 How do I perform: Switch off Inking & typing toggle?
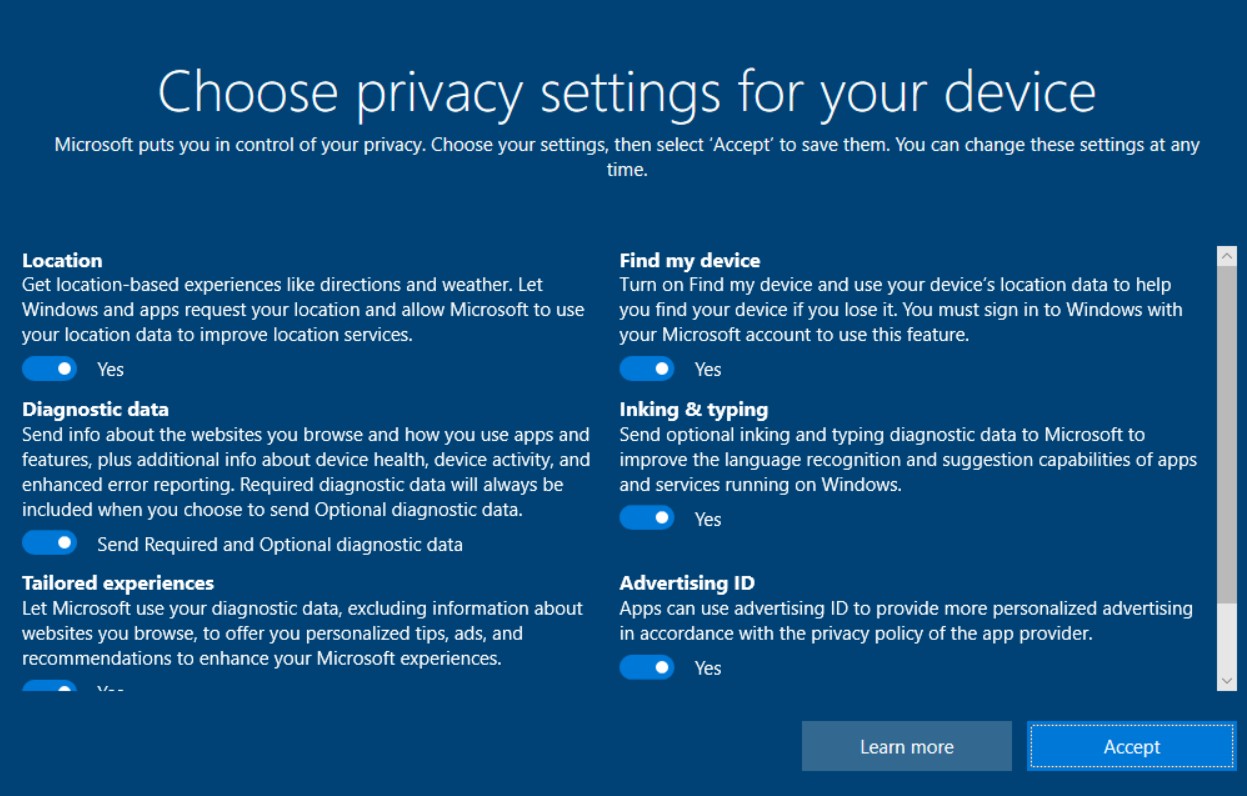pos(647,518)
